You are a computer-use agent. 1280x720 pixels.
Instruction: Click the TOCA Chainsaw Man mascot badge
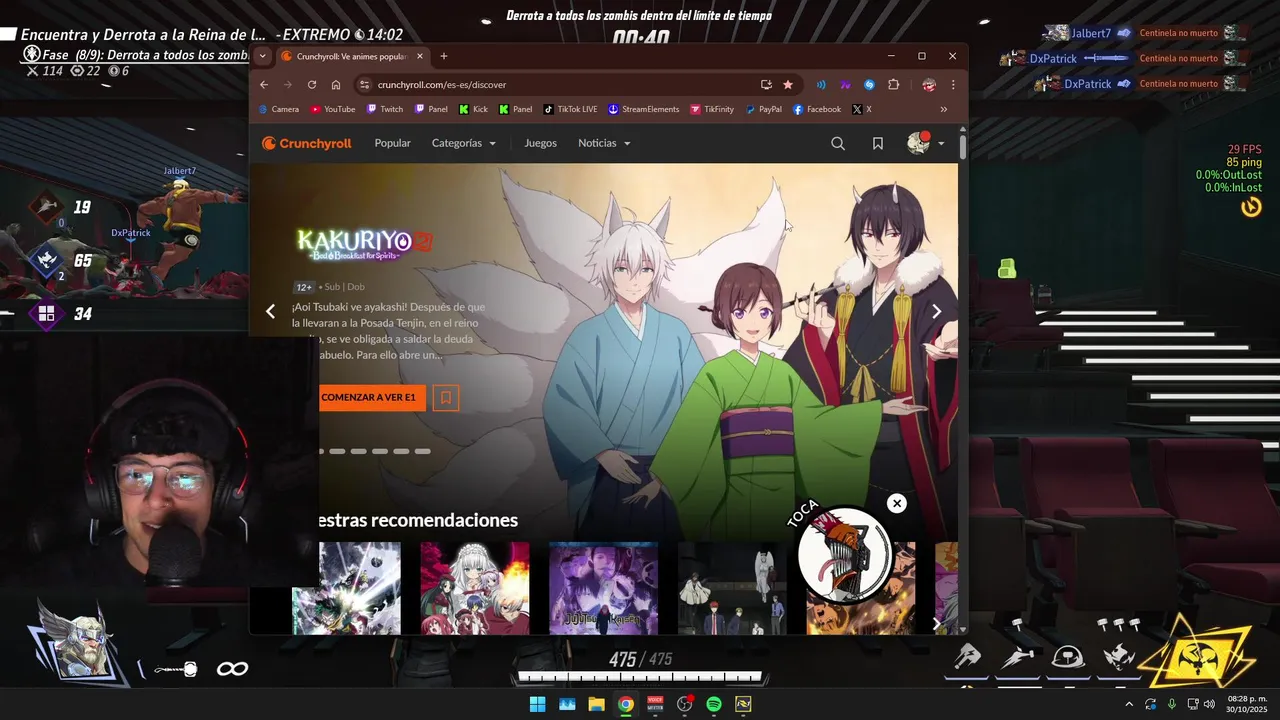coord(843,555)
